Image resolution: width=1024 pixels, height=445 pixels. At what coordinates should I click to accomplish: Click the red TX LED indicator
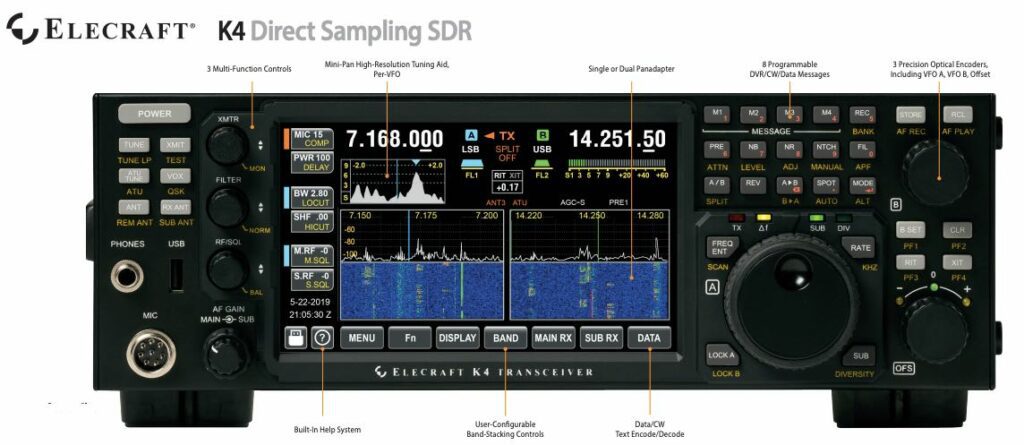tap(737, 218)
